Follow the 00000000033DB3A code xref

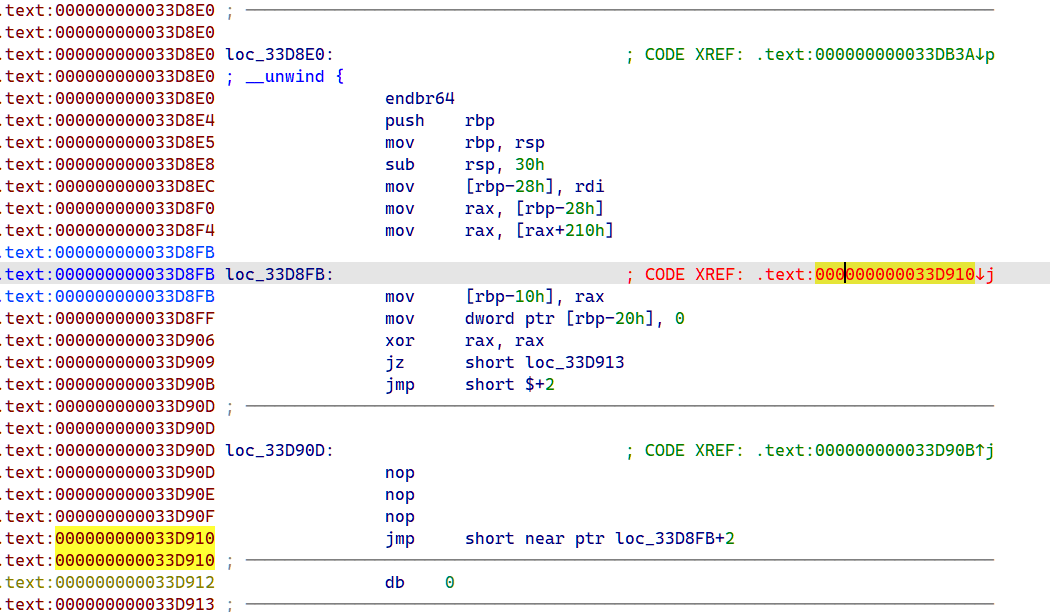904,55
